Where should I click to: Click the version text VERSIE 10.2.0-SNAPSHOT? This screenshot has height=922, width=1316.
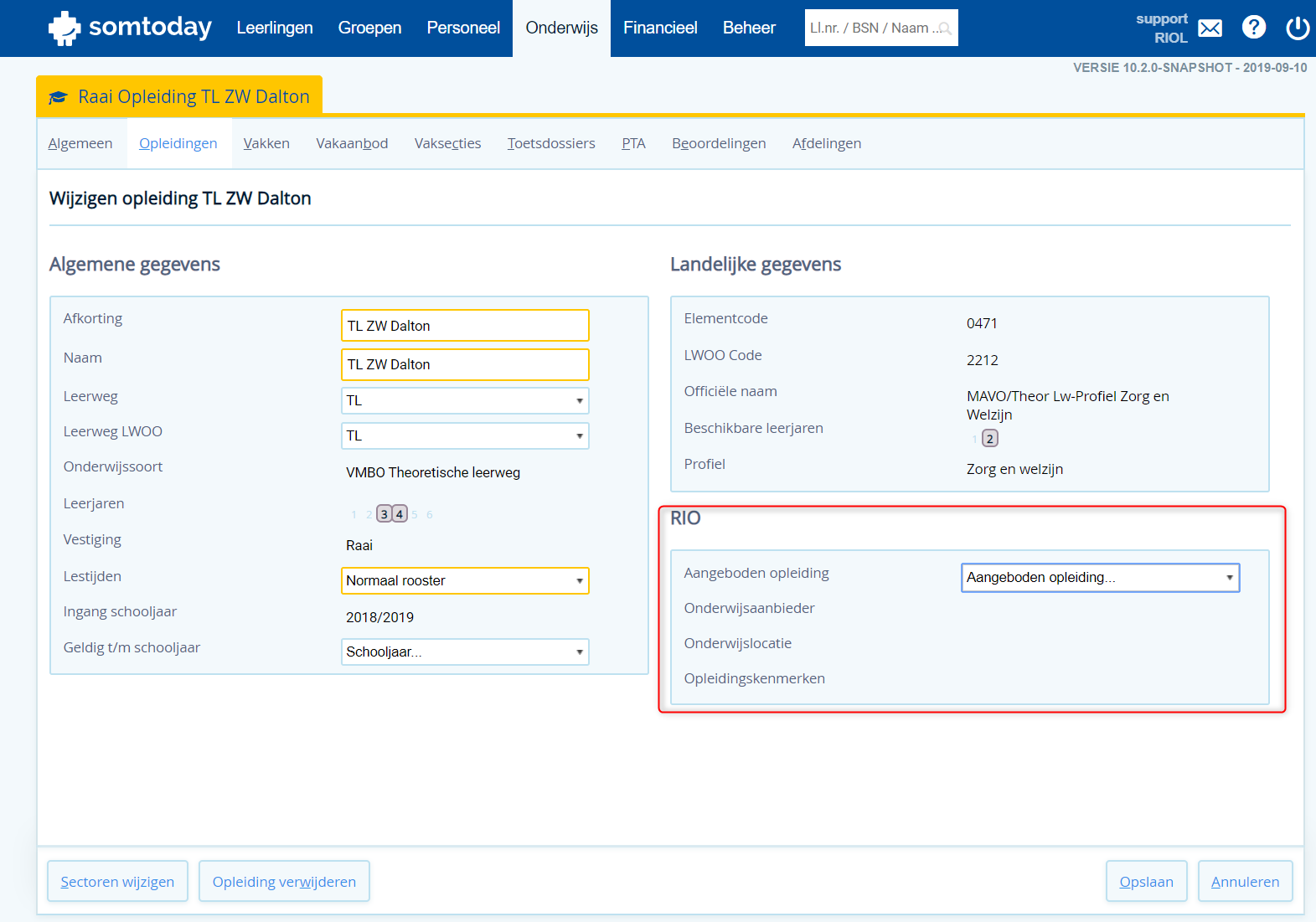(1190, 68)
